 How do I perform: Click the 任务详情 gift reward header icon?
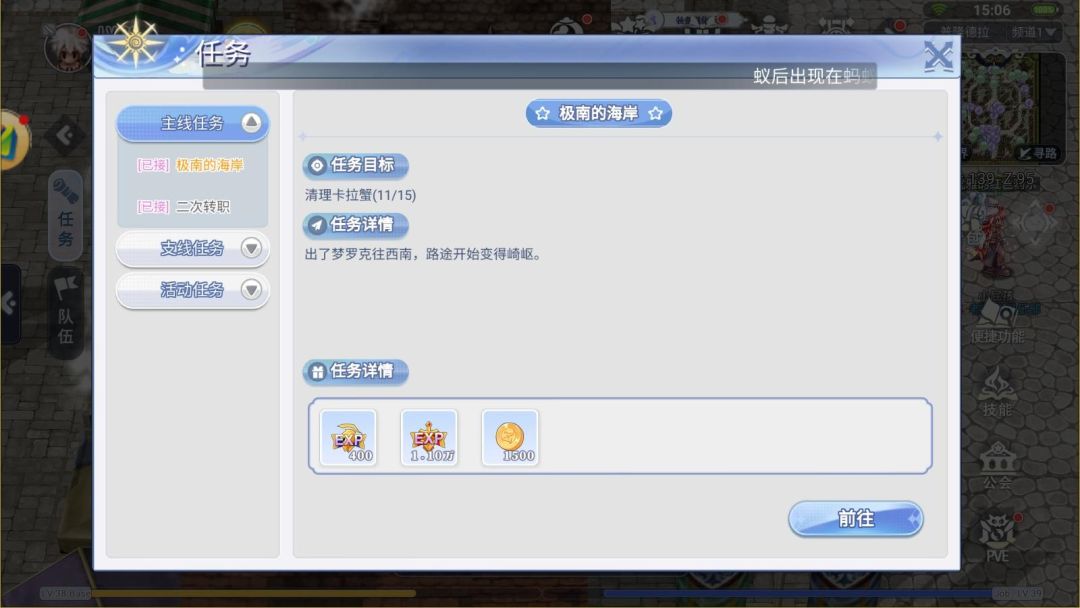click(x=317, y=372)
